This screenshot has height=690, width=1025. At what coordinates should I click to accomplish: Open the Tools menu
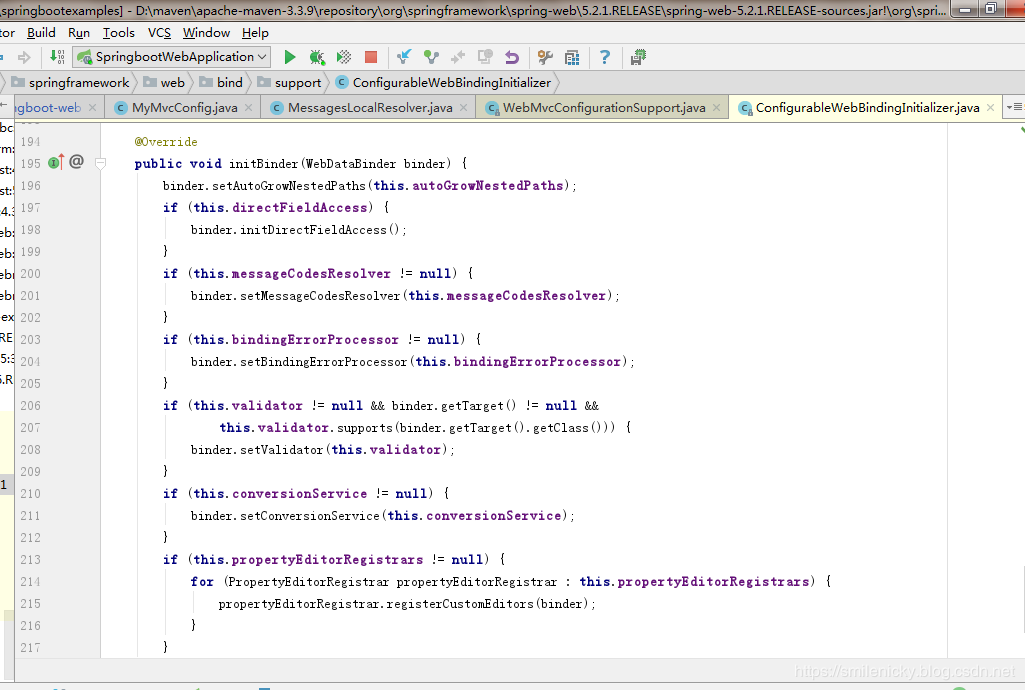pyautogui.click(x=118, y=33)
